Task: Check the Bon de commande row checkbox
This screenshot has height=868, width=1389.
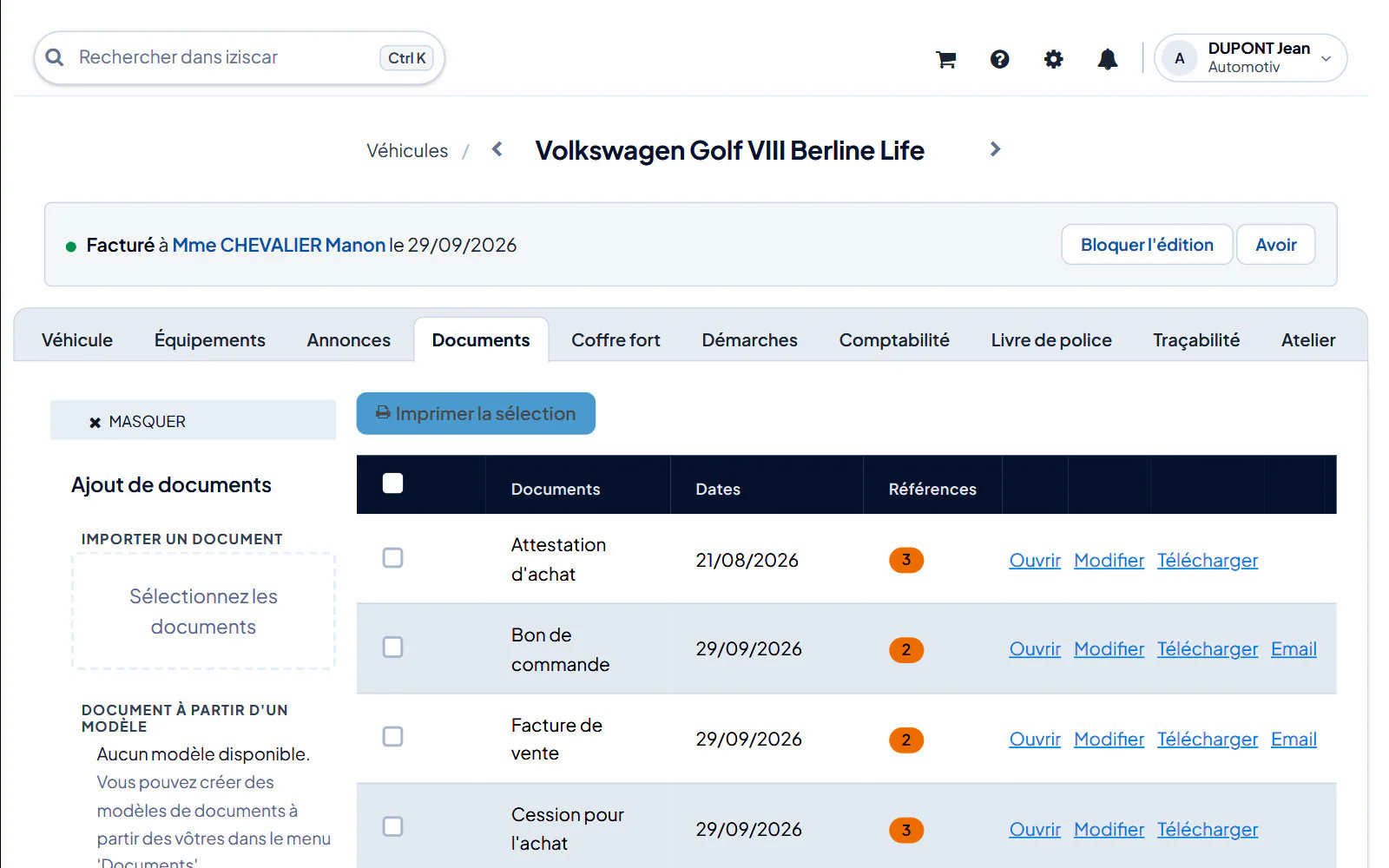Action: pos(392,647)
